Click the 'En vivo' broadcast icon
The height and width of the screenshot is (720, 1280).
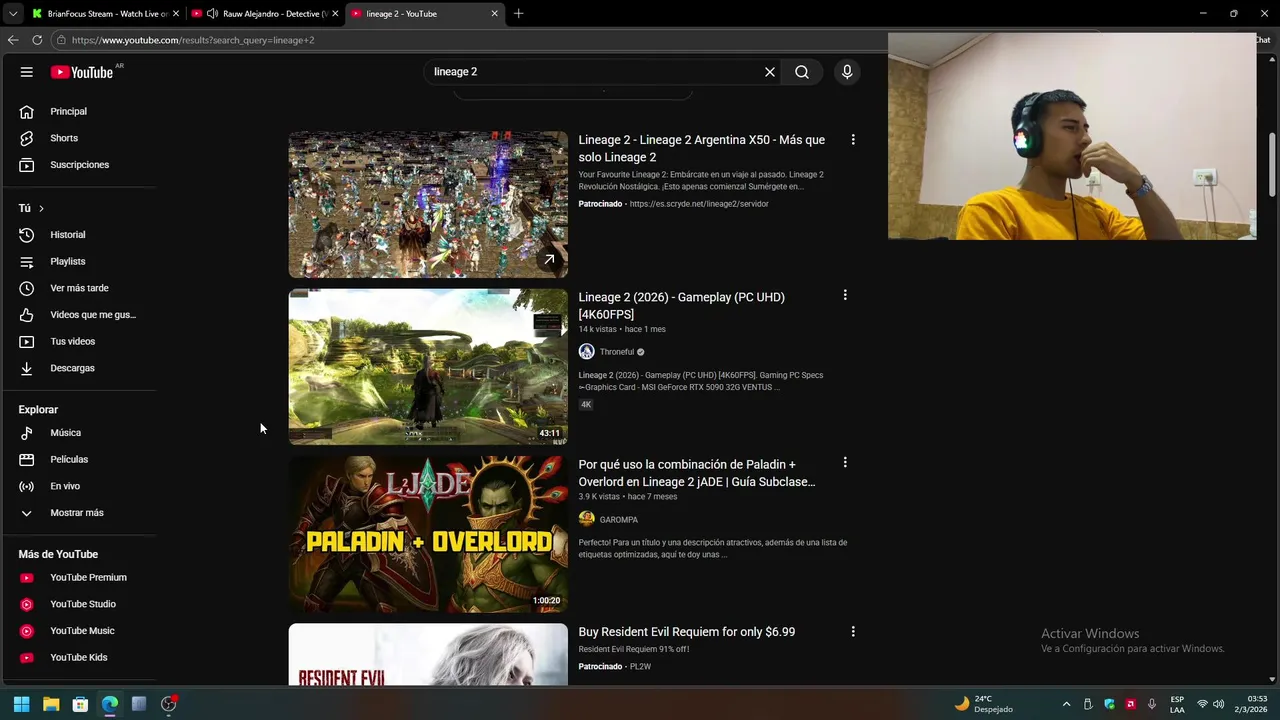[x=27, y=486]
